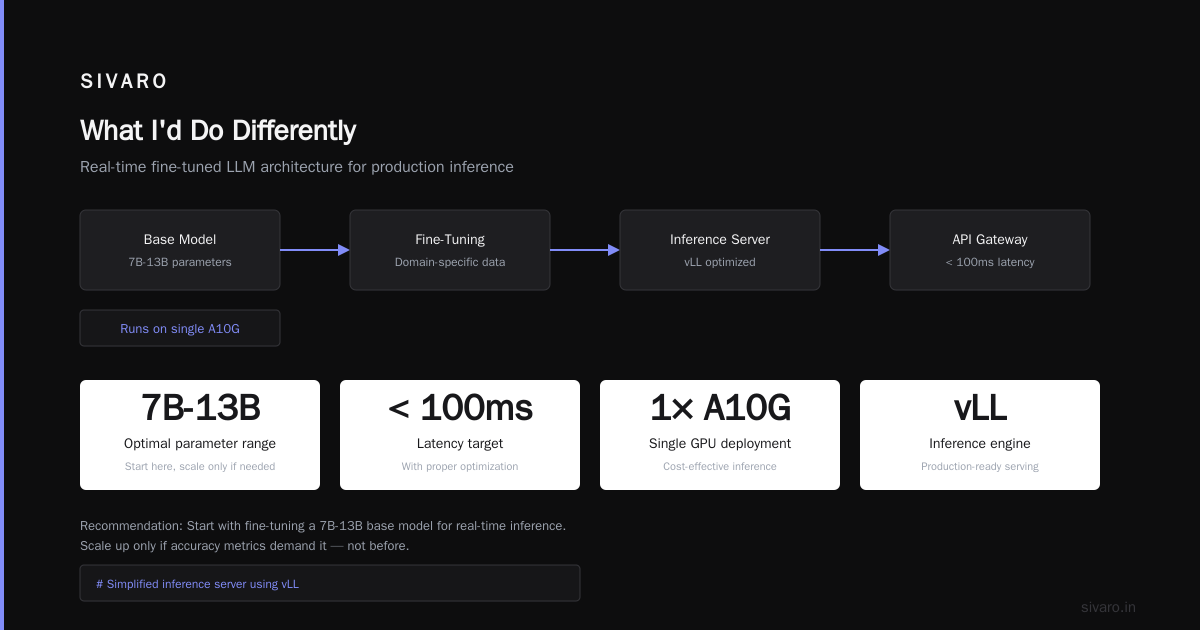
Task: Select the Fine-Tuning stage box
Action: 450,250
